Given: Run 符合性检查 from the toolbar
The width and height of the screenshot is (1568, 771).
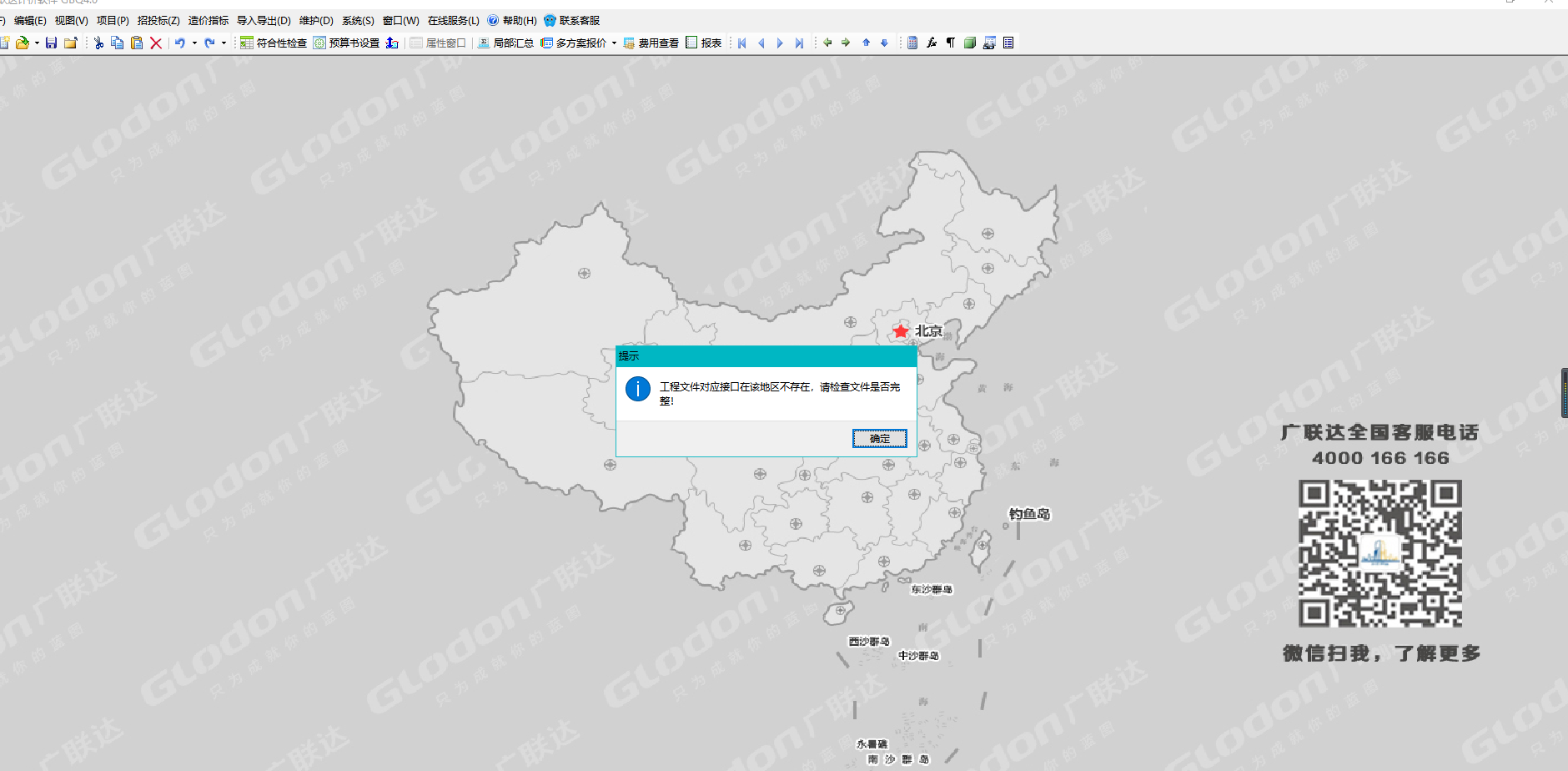Looking at the screenshot, I should 274,43.
